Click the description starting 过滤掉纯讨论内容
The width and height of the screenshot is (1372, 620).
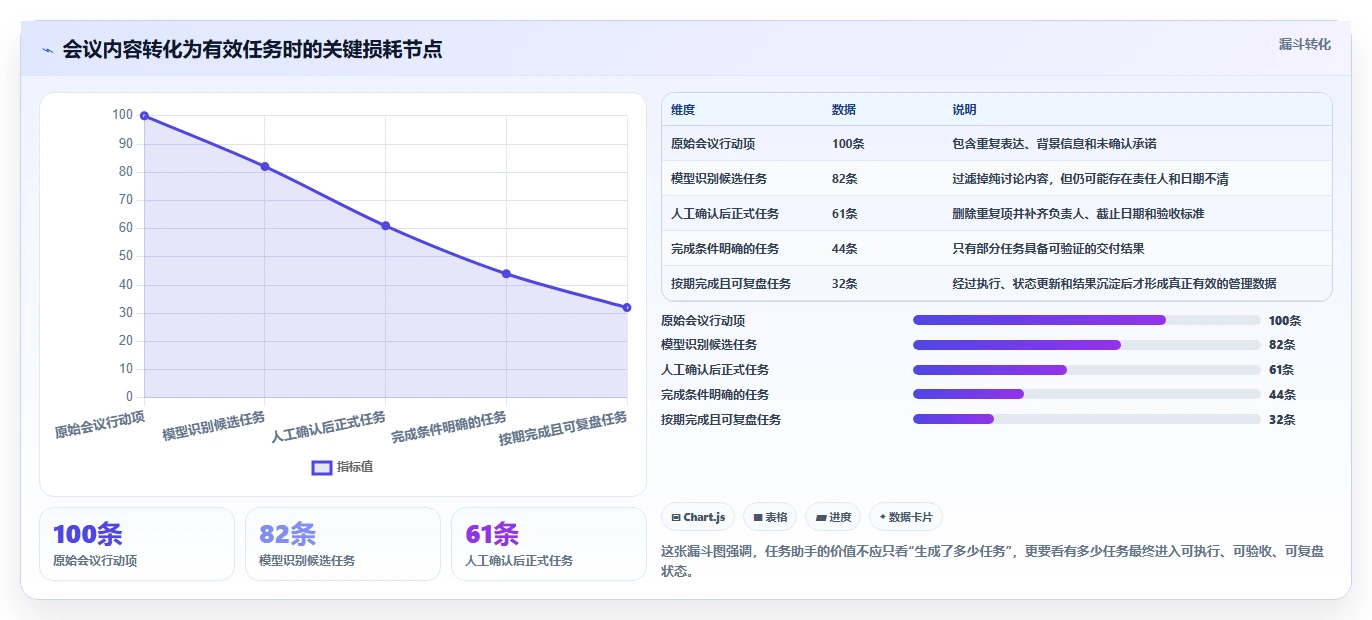click(1091, 179)
